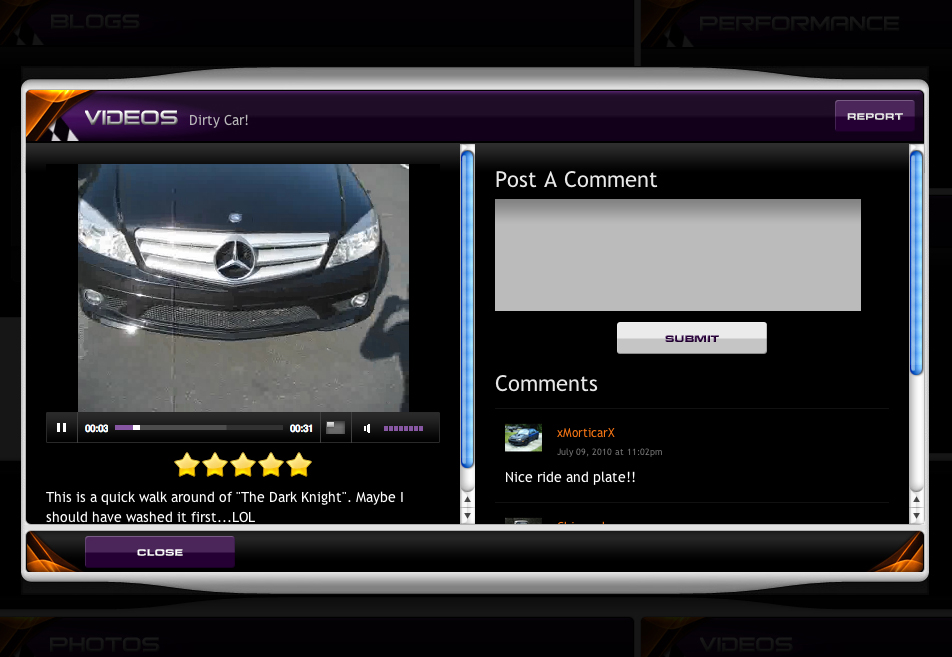Click the video frame showing the Mercedes
The image size is (952, 657).
pos(243,288)
